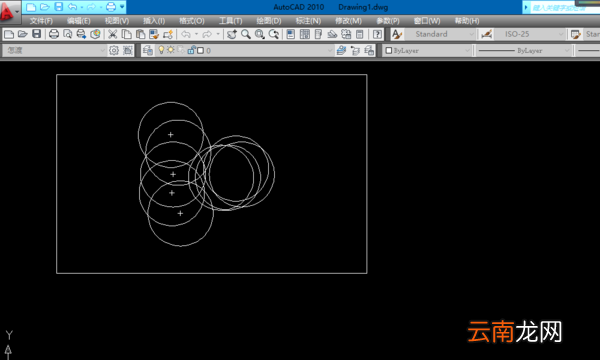Open the QuickCalc calculator icon

pos(360,34)
